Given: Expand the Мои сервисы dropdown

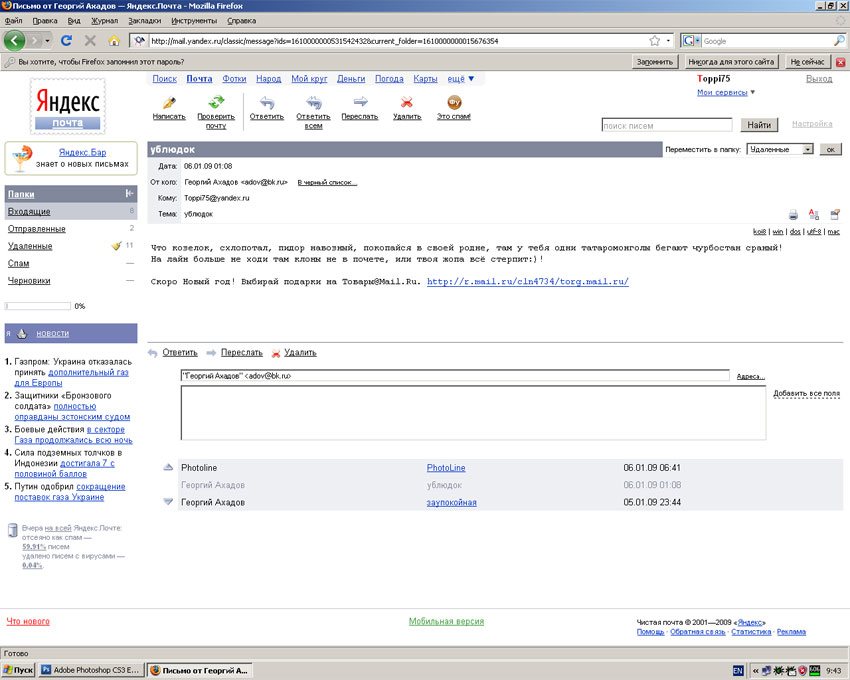Looking at the screenshot, I should coord(726,93).
